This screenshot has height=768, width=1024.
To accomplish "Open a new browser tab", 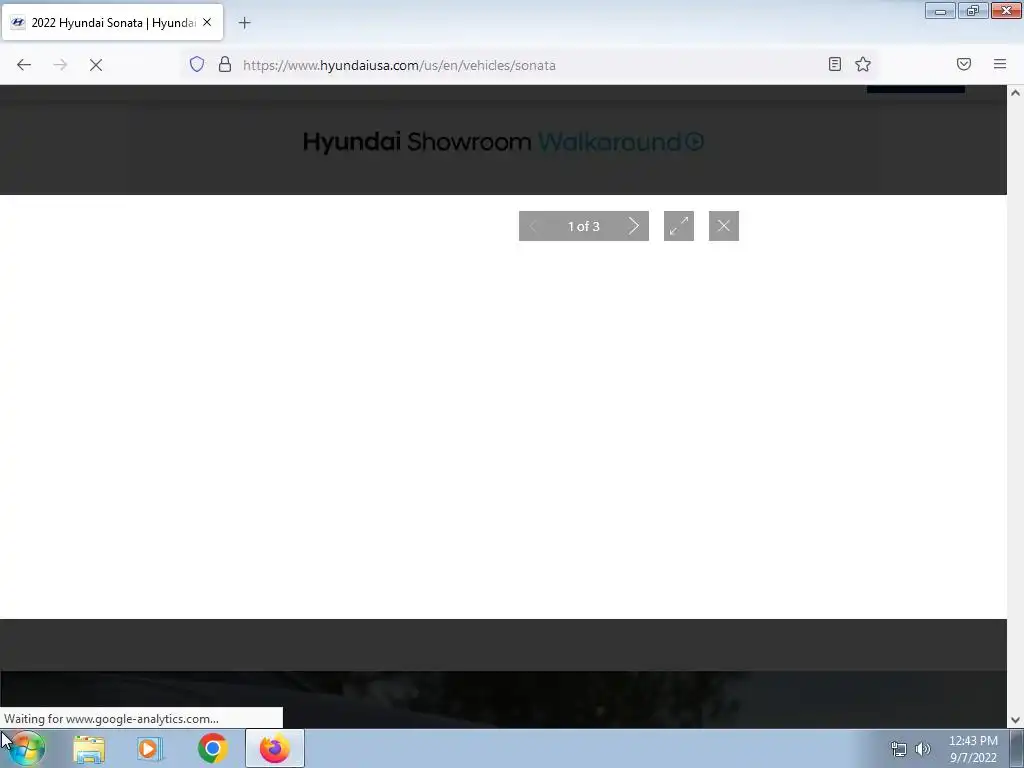I will pyautogui.click(x=244, y=23).
